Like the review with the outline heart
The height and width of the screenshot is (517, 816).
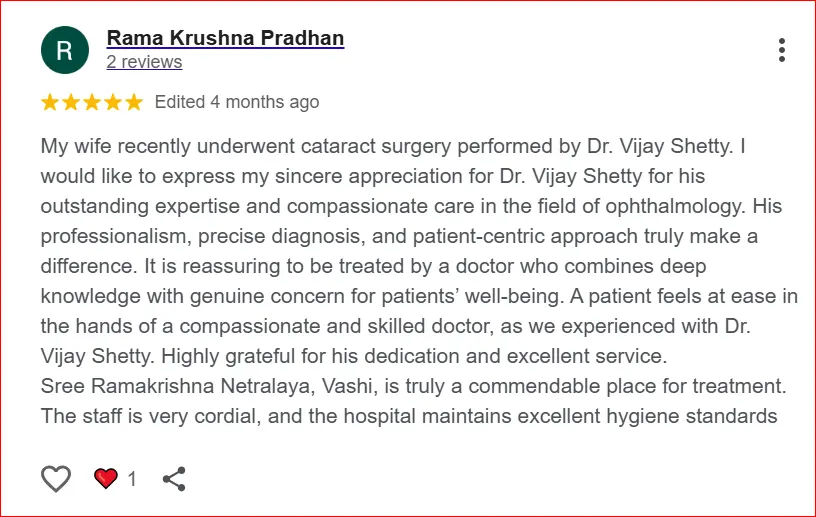tap(56, 478)
